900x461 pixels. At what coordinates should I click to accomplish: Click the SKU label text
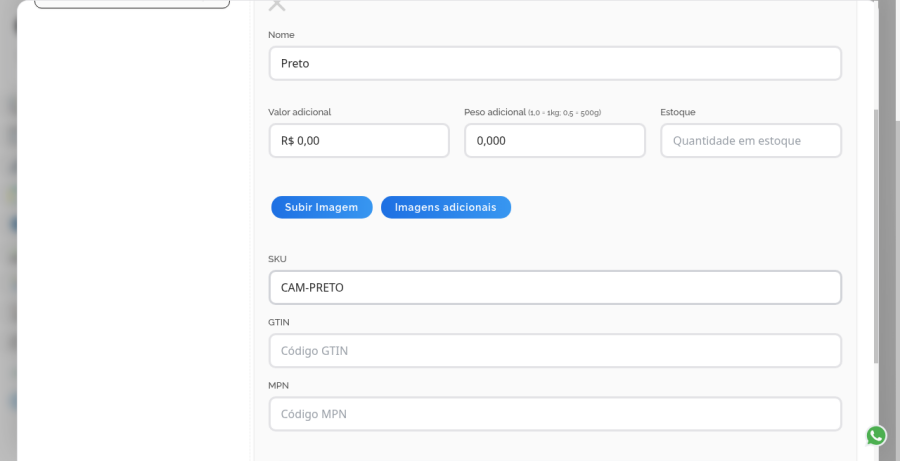277,259
